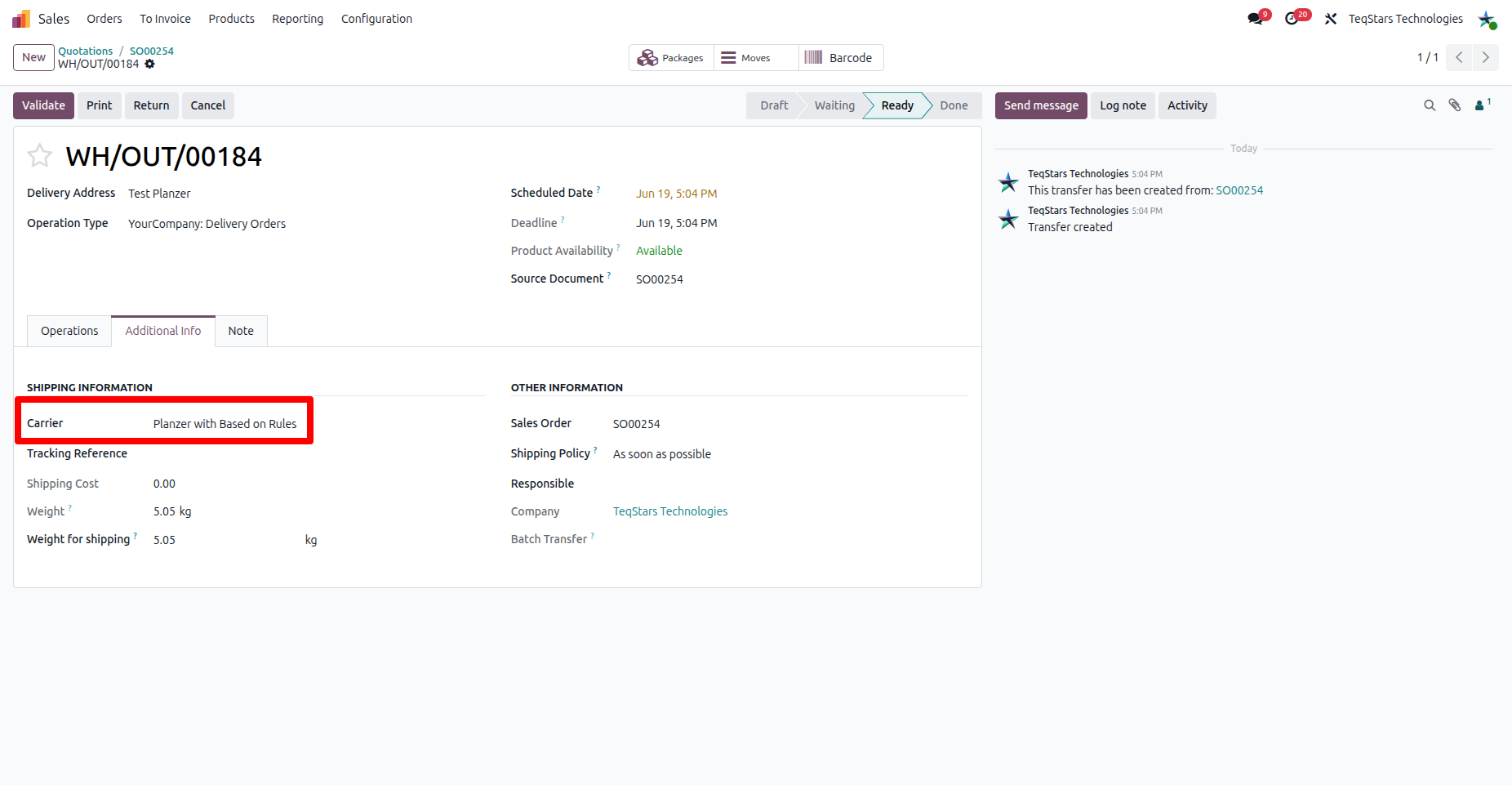Screen dimensions: 1512x785
Task: Show followers via person icon
Action: (1483, 105)
